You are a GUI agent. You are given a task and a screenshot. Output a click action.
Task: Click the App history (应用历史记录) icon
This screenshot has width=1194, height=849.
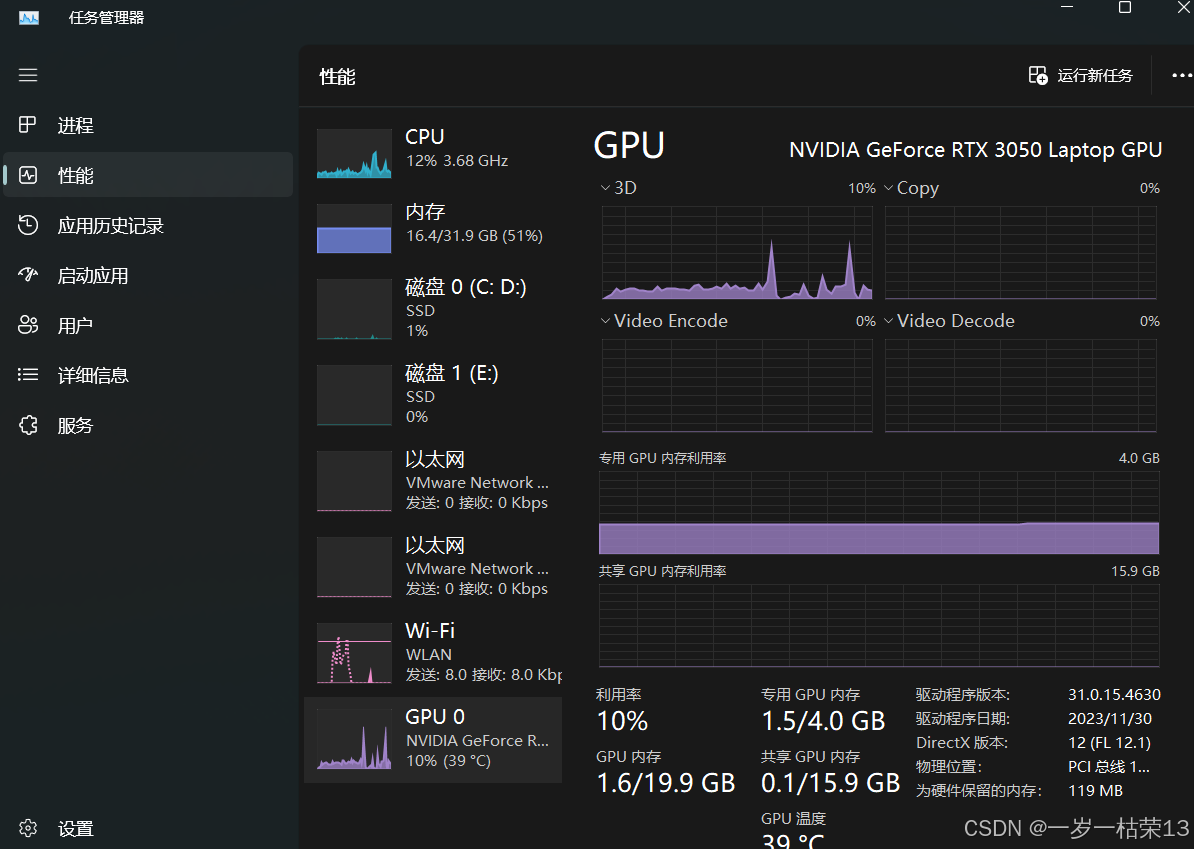pyautogui.click(x=28, y=225)
